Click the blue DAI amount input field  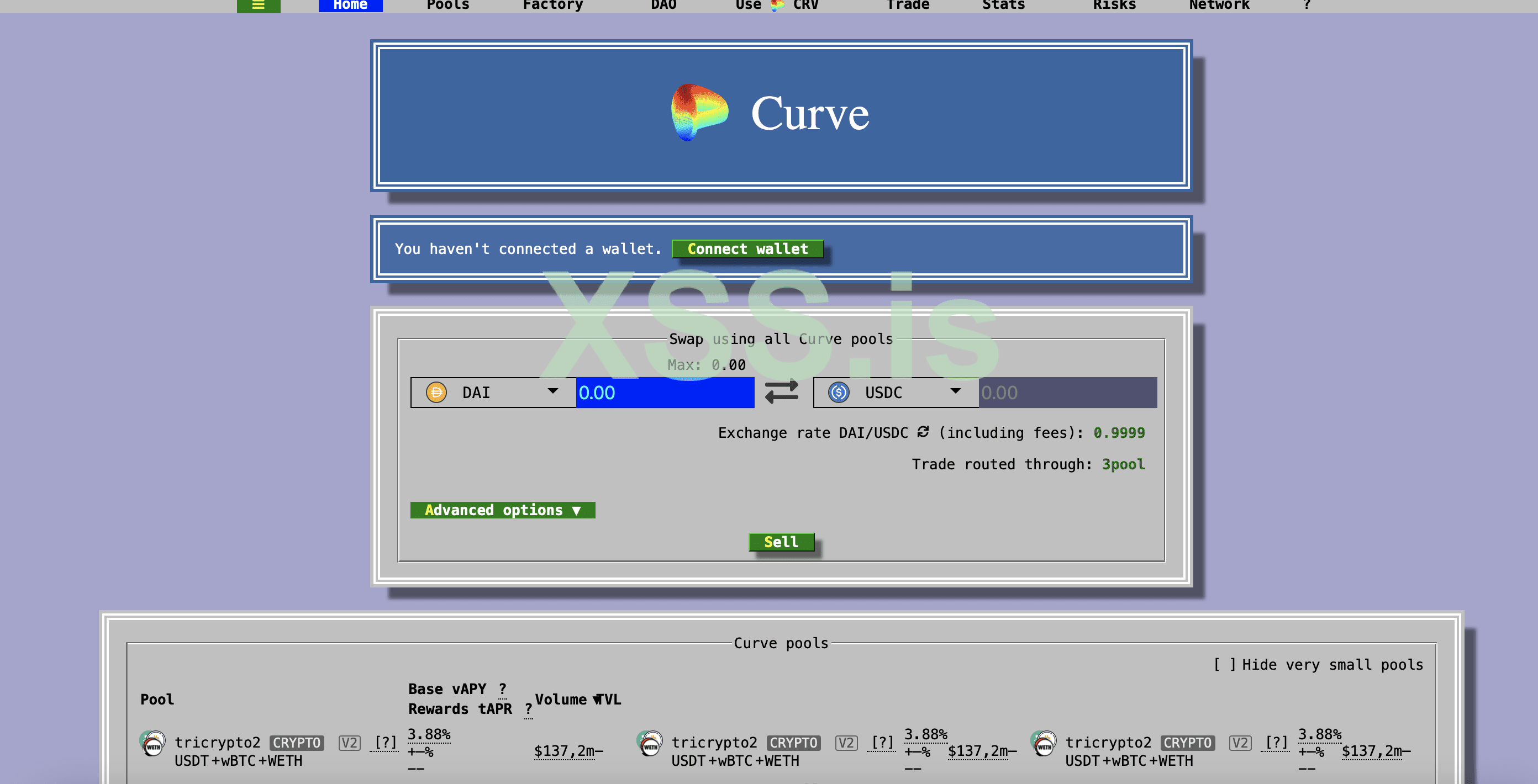pyautogui.click(x=665, y=393)
